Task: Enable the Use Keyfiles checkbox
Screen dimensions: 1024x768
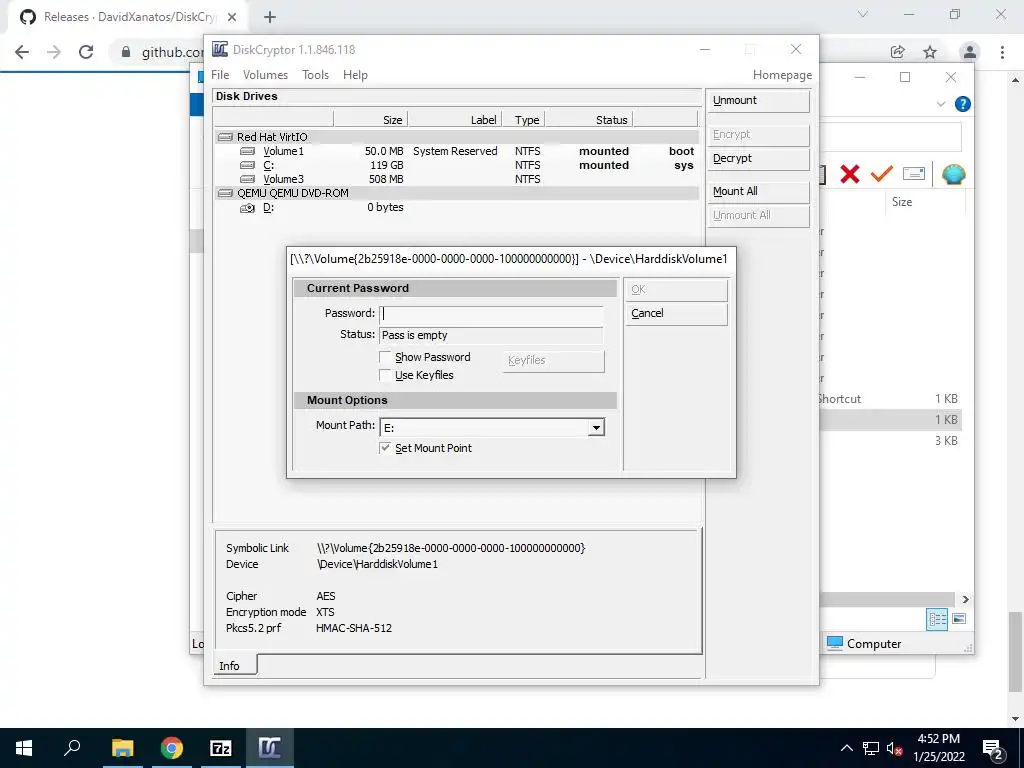Action: [385, 375]
